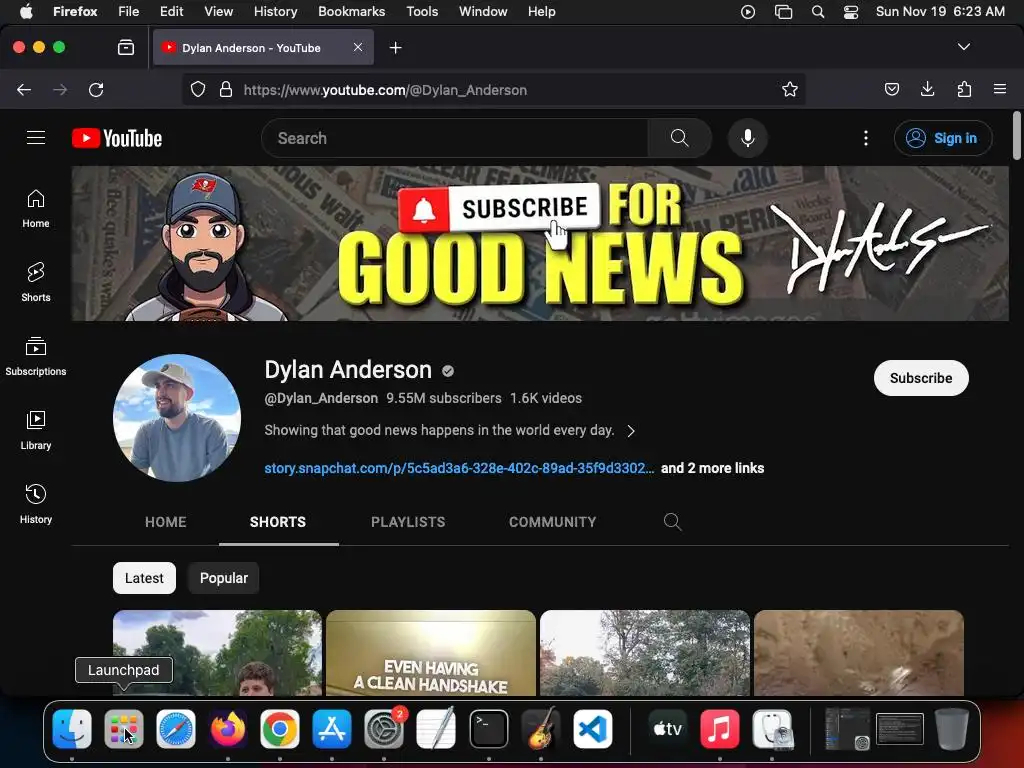The width and height of the screenshot is (1024, 768).
Task: Switch to the PLAYLISTS channel tab
Action: (408, 522)
